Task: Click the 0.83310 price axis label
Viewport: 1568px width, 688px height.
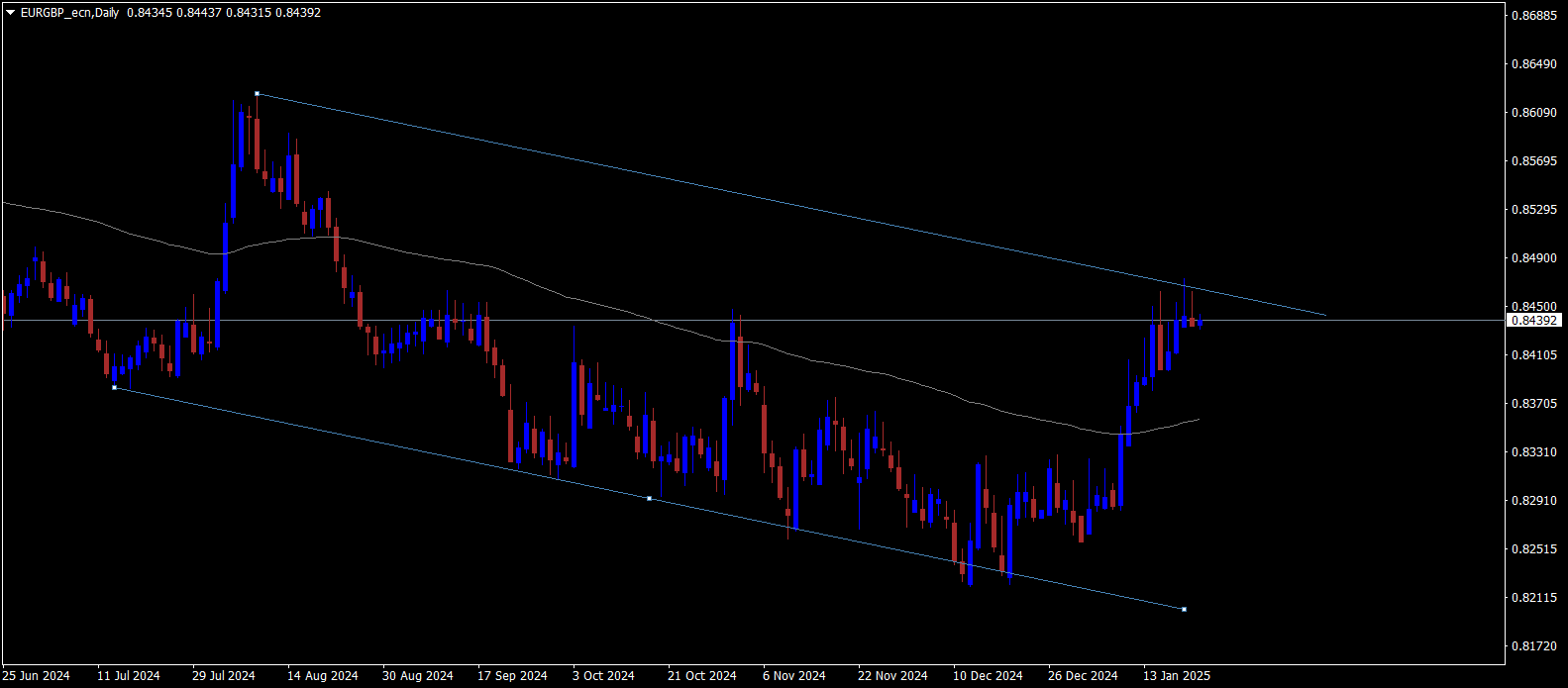Action: pos(1534,452)
